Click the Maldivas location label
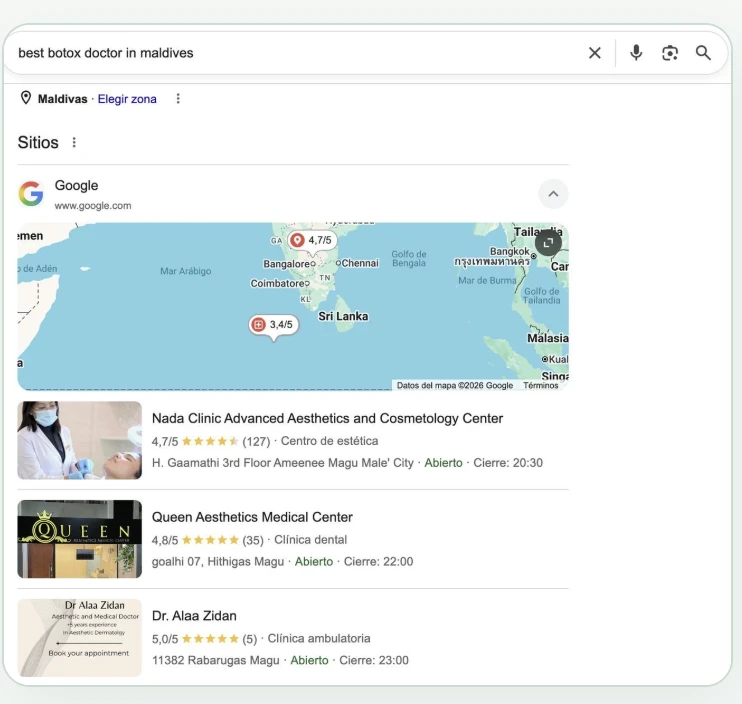This screenshot has width=742, height=704. tap(62, 99)
